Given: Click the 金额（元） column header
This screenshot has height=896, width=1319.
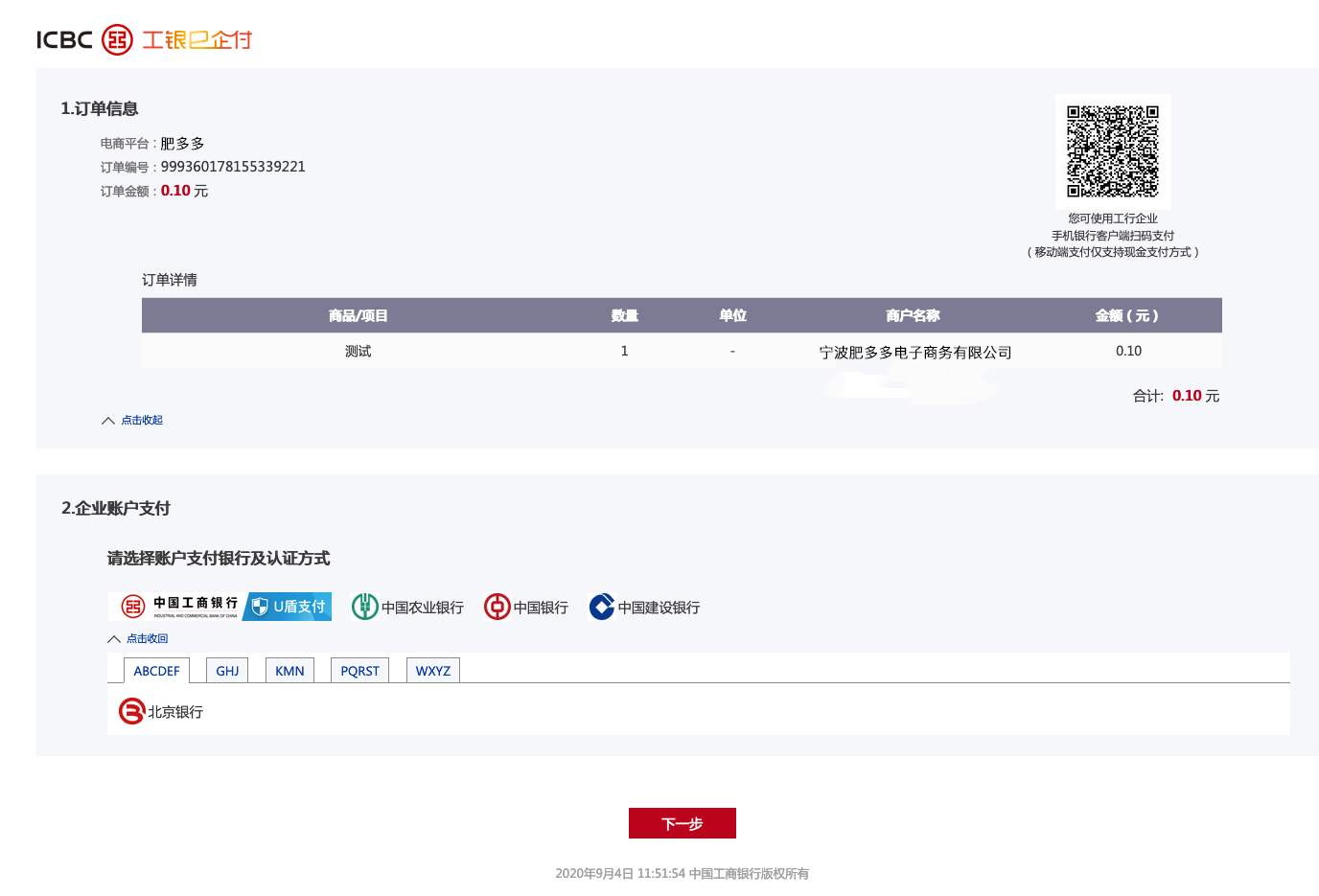Looking at the screenshot, I should (1127, 315).
